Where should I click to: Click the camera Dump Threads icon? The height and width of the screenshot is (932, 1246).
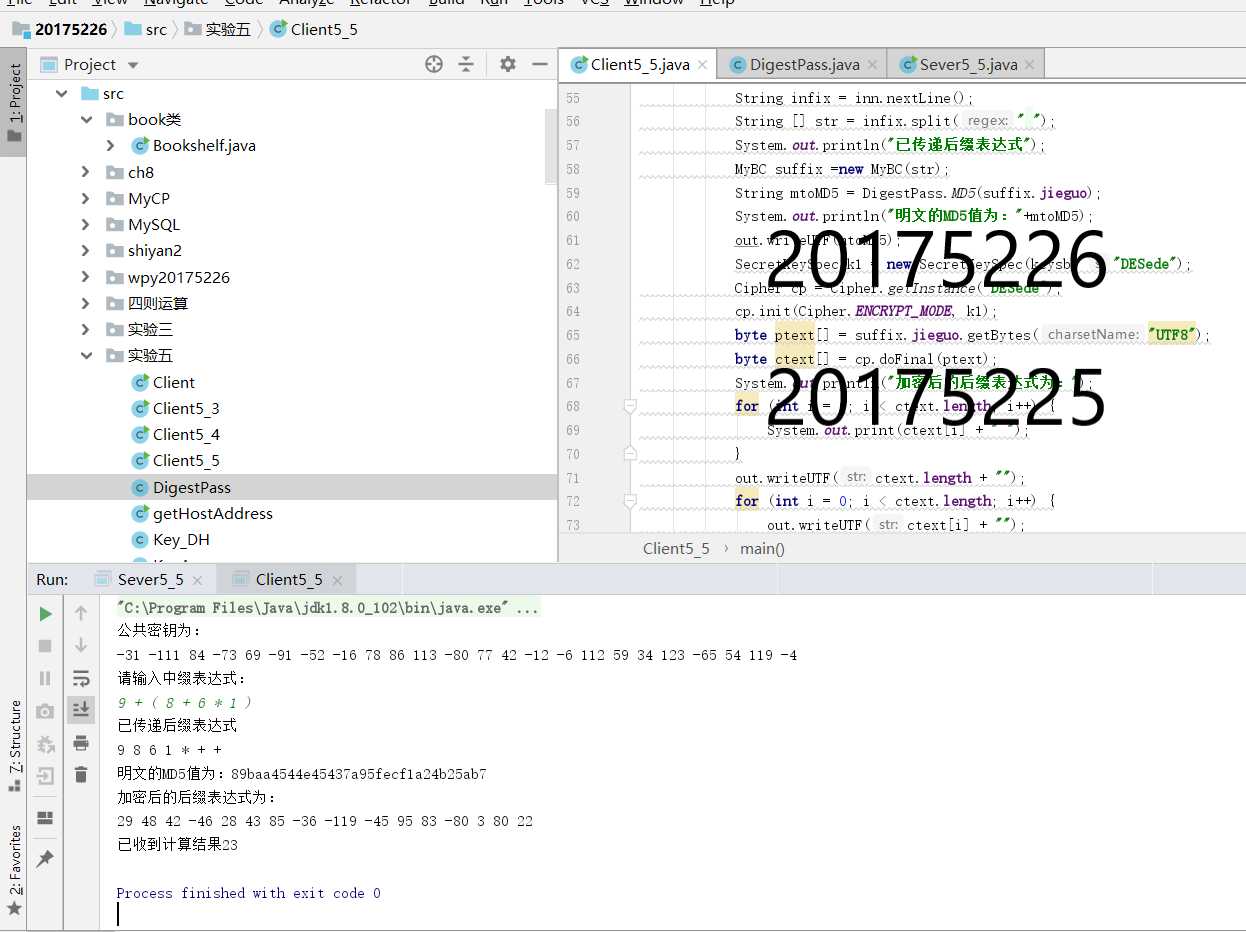point(45,711)
